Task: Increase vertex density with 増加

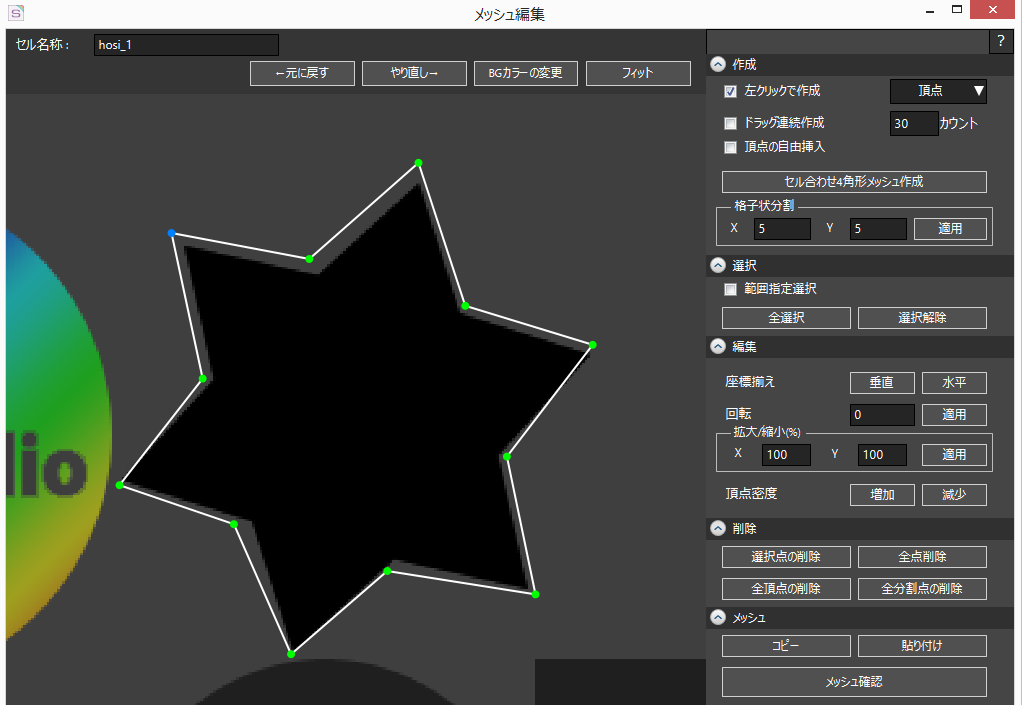Action: click(882, 495)
